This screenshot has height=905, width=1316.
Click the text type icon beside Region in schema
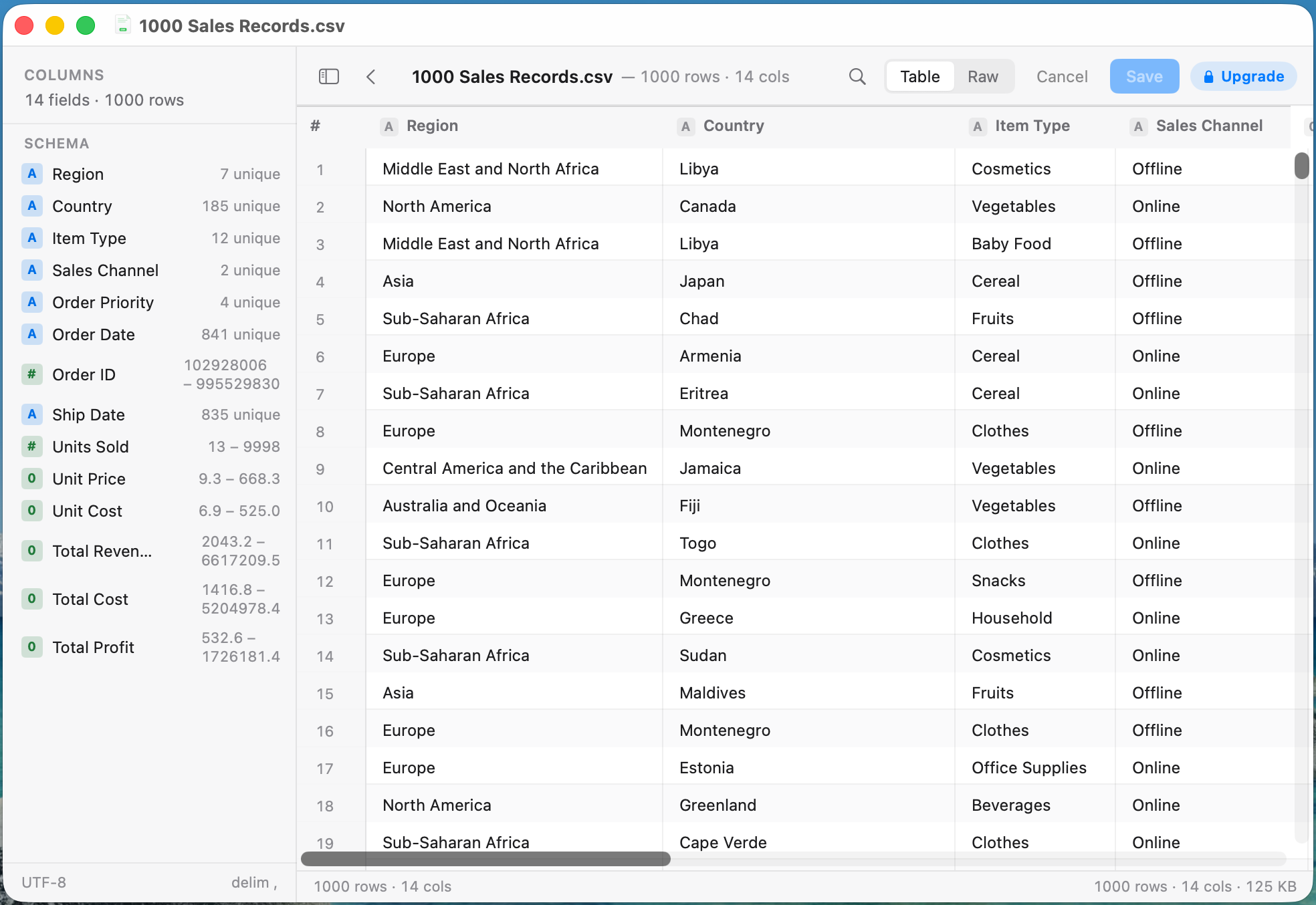click(31, 174)
